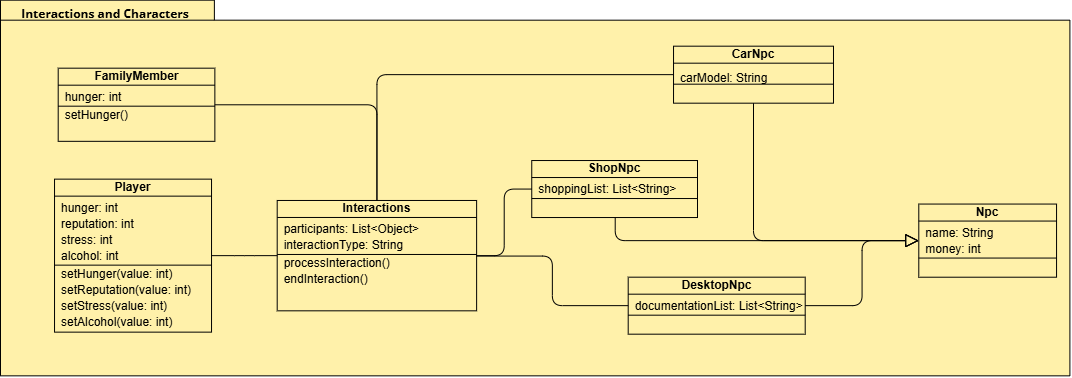The height and width of the screenshot is (378, 1072).
Task: Select the FamilyMember hunger: int attribute
Action: pyautogui.click(x=93, y=97)
